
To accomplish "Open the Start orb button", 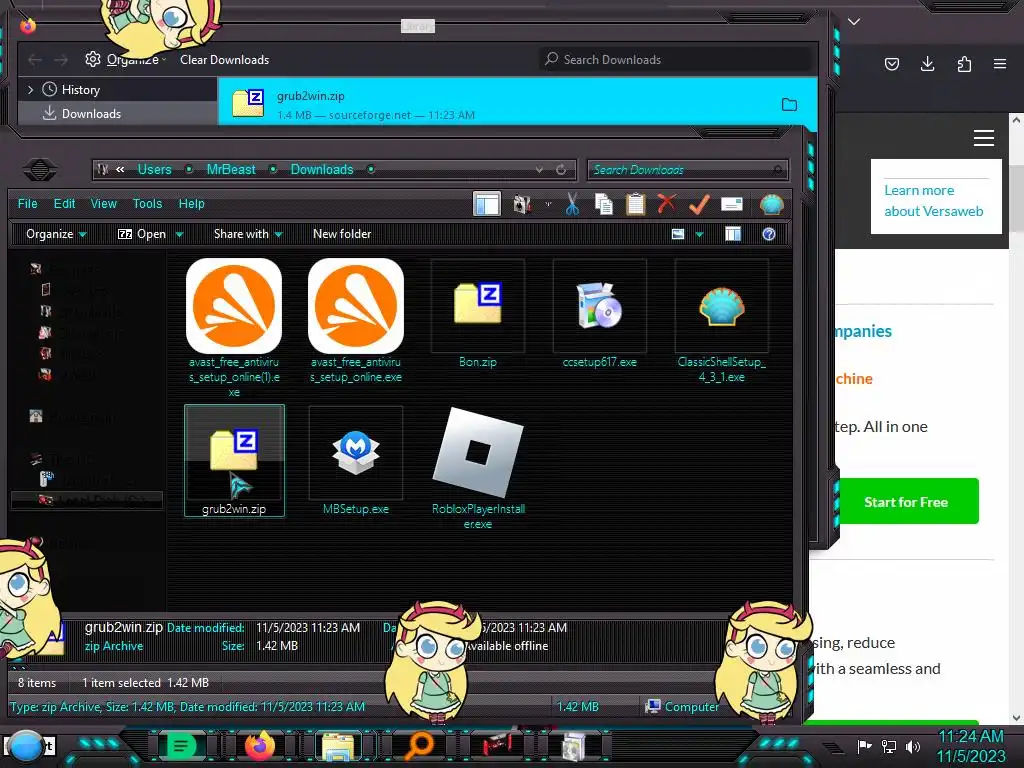I will pos(27,746).
